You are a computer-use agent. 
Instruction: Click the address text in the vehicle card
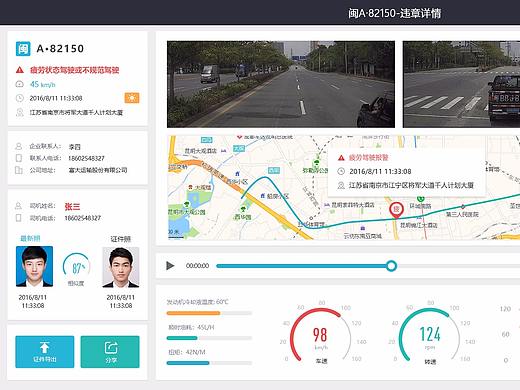tap(76, 112)
